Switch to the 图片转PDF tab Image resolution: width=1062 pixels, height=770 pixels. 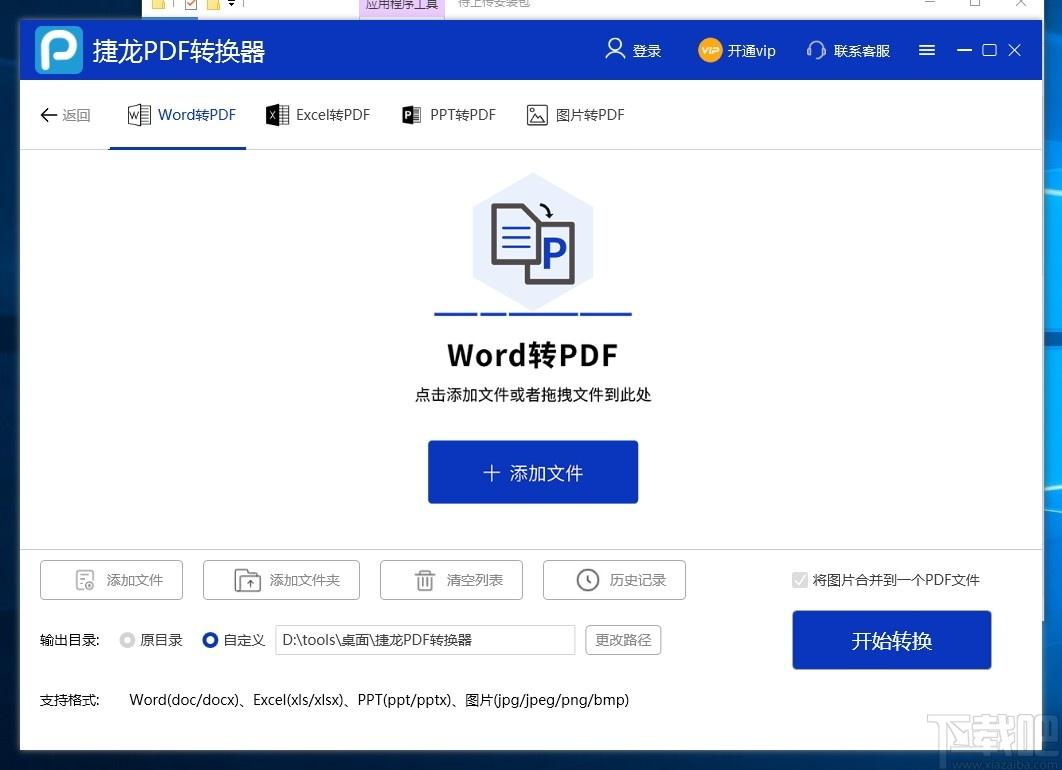click(575, 115)
